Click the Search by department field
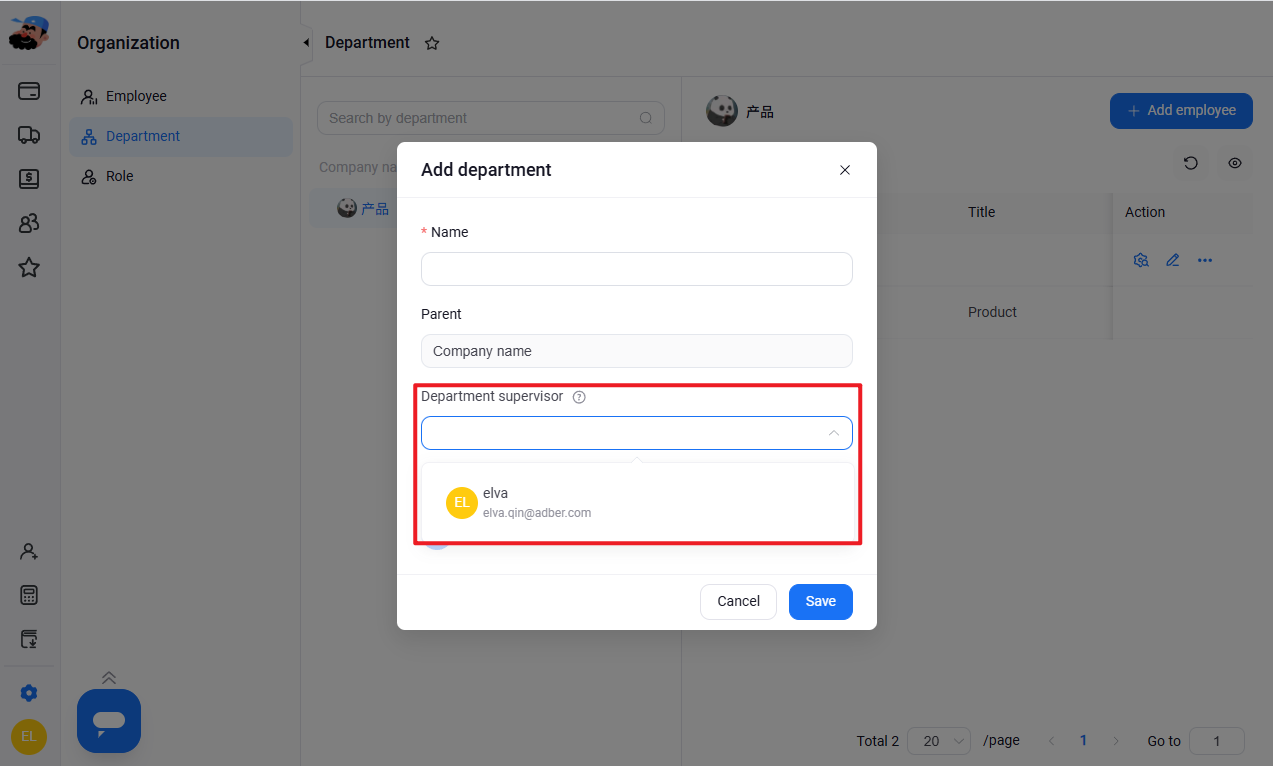Image resolution: width=1273 pixels, height=766 pixels. 491,118
